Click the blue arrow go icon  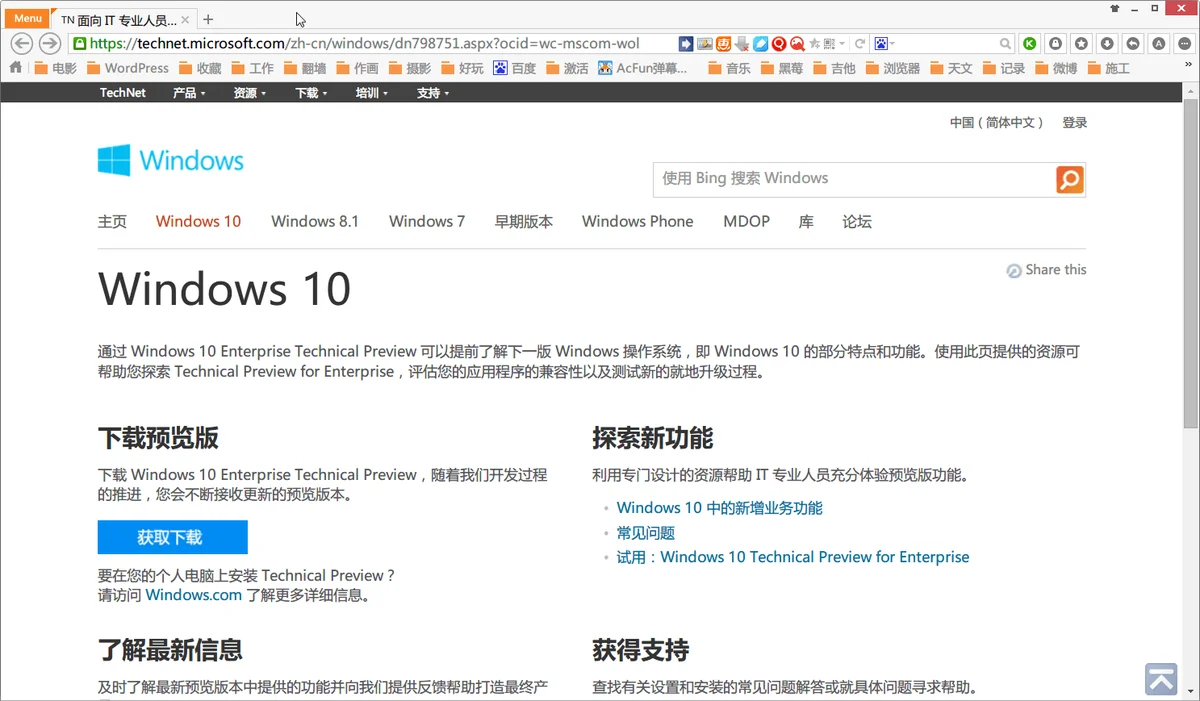[686, 44]
